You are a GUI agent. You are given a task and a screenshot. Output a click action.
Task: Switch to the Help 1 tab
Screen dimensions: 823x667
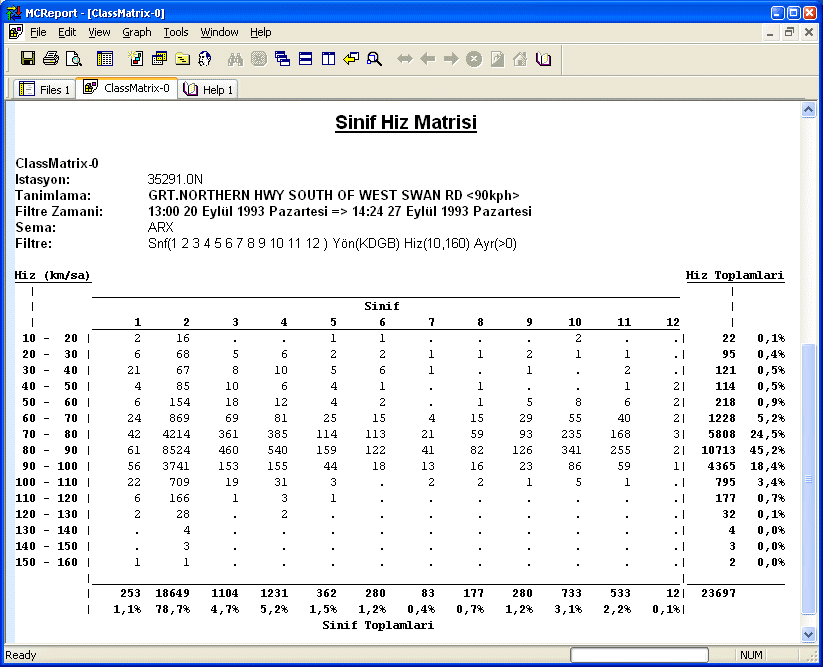(208, 89)
